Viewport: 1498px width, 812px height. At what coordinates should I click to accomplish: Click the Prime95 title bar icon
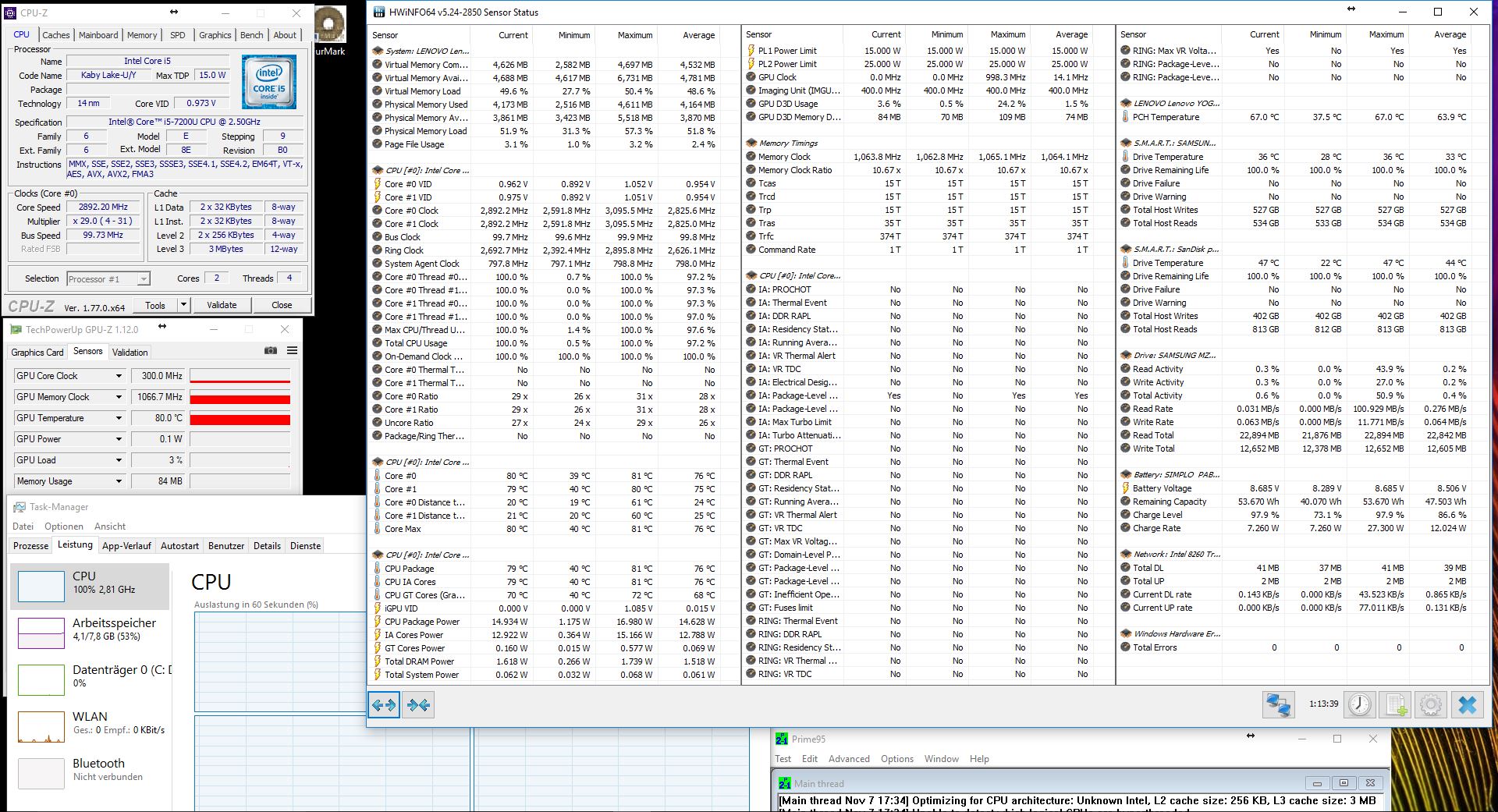pos(782,739)
